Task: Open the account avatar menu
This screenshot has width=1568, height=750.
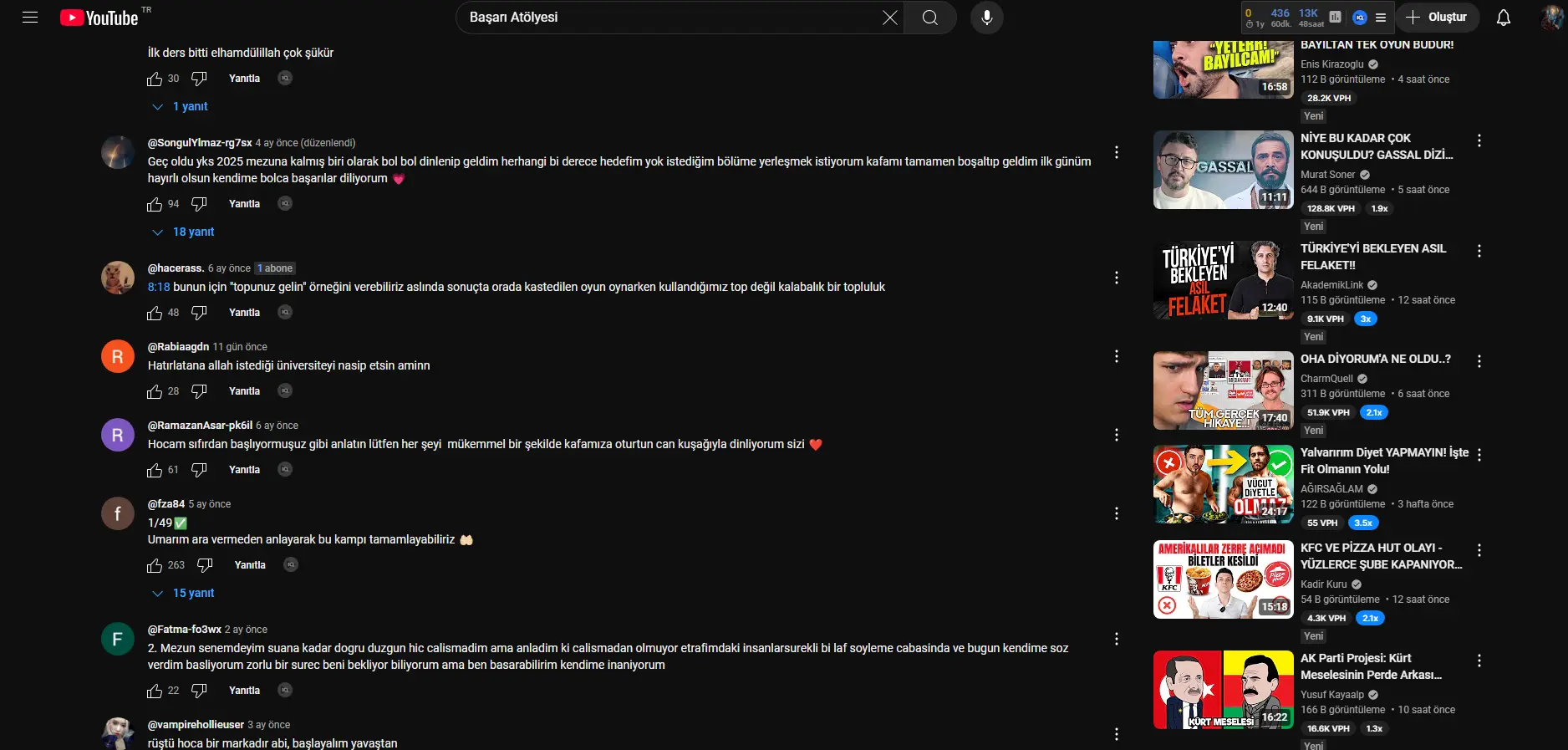Action: [1552, 18]
